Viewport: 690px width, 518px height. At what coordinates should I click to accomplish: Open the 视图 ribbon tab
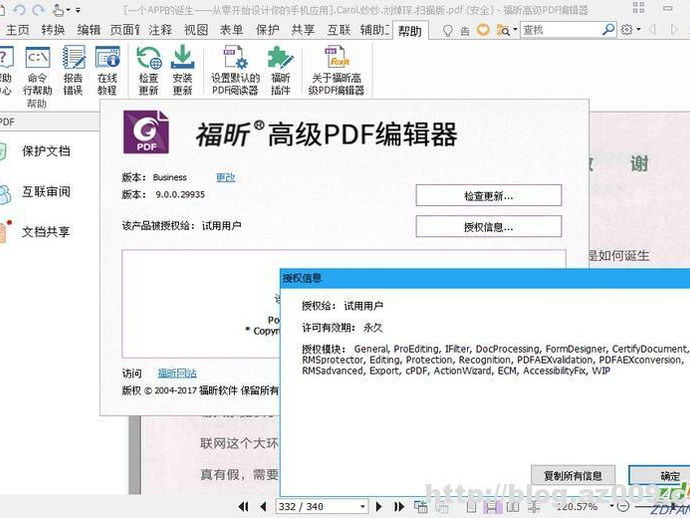point(196,30)
